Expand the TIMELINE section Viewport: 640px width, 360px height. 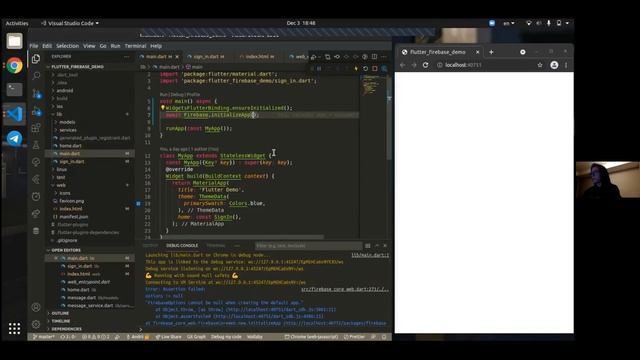coord(60,321)
